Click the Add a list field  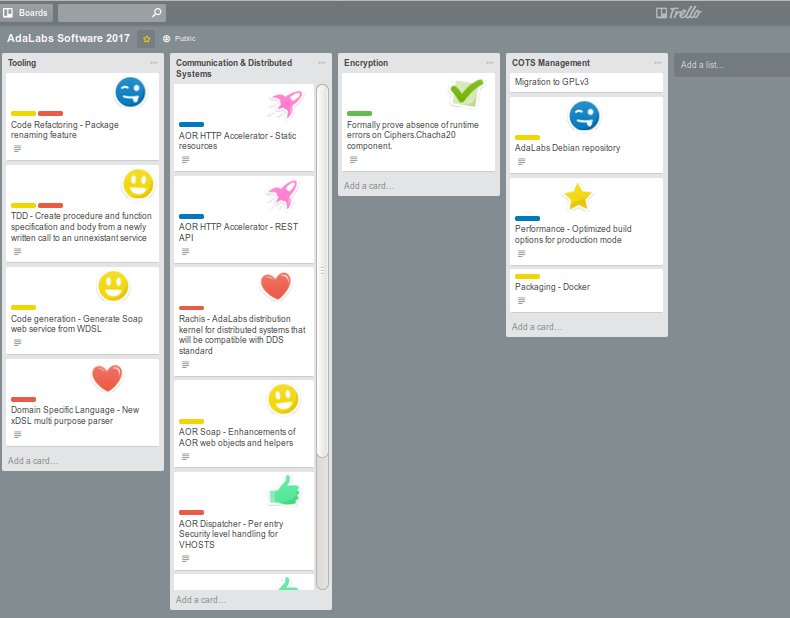732,65
